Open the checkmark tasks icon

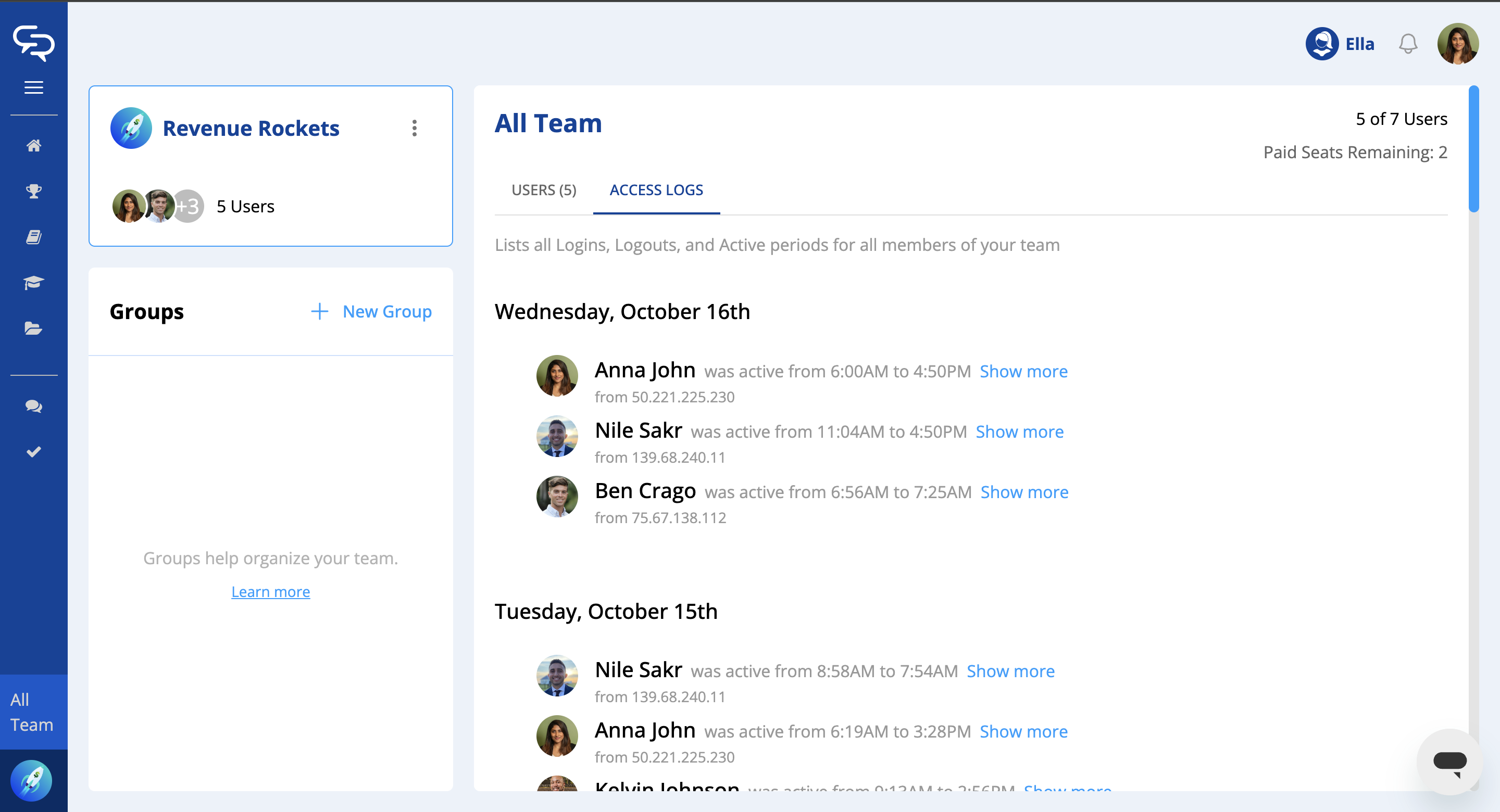coord(34,452)
